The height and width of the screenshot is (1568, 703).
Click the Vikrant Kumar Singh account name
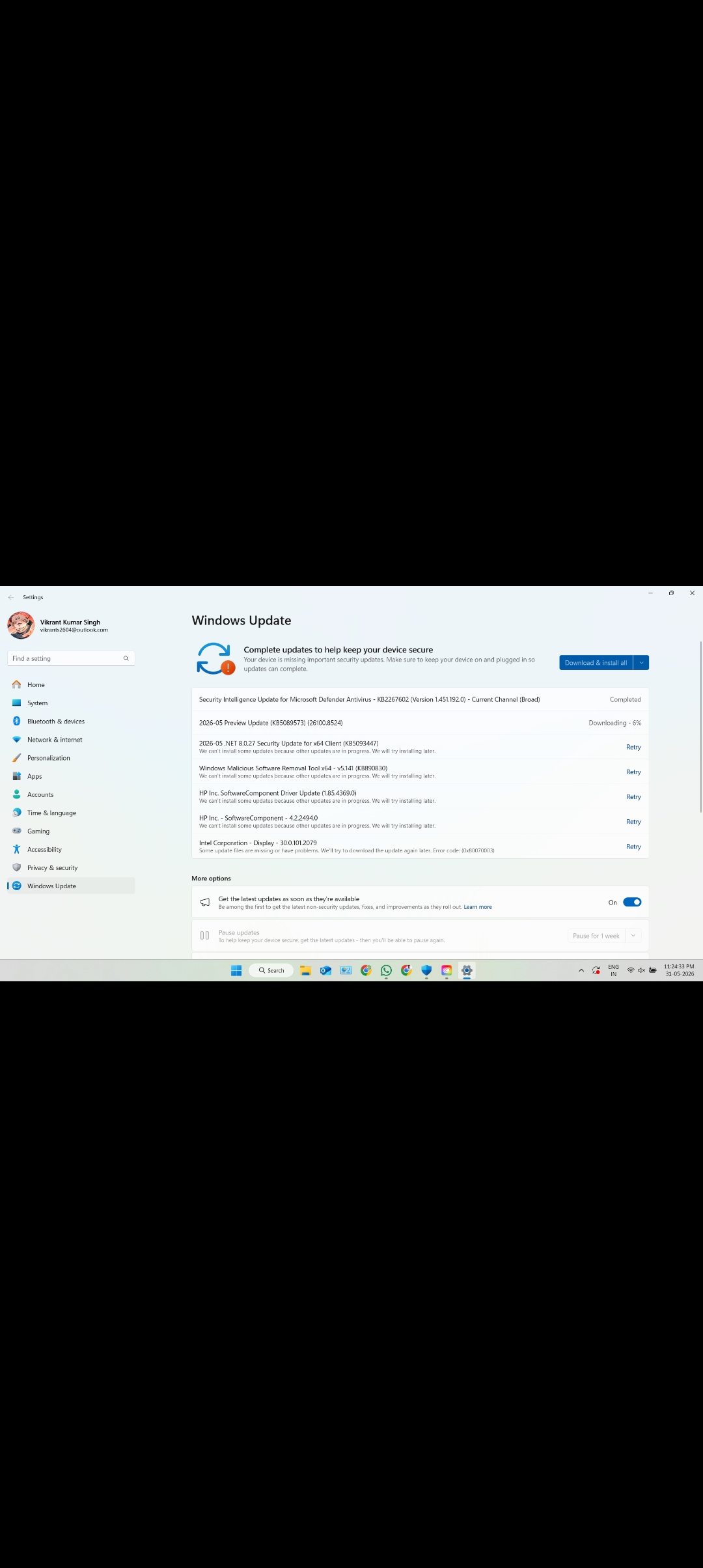70,622
